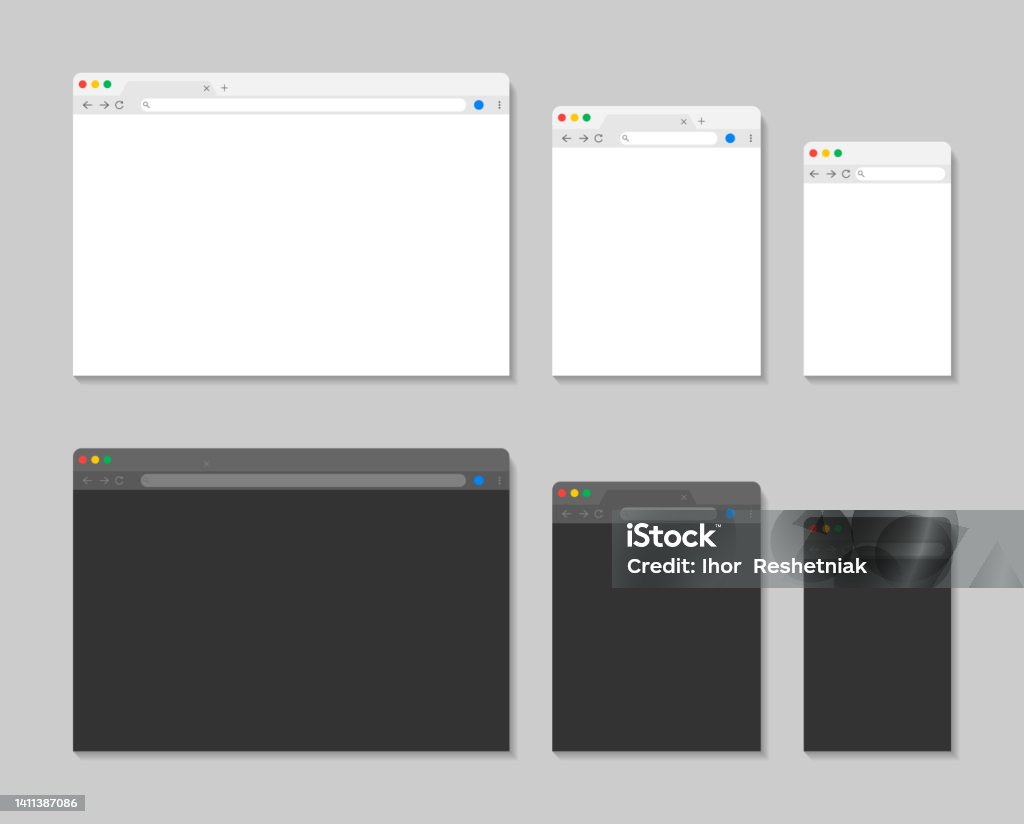This screenshot has width=1024, height=824.
Task: Close the tab in large light browser
Action: click(x=206, y=88)
